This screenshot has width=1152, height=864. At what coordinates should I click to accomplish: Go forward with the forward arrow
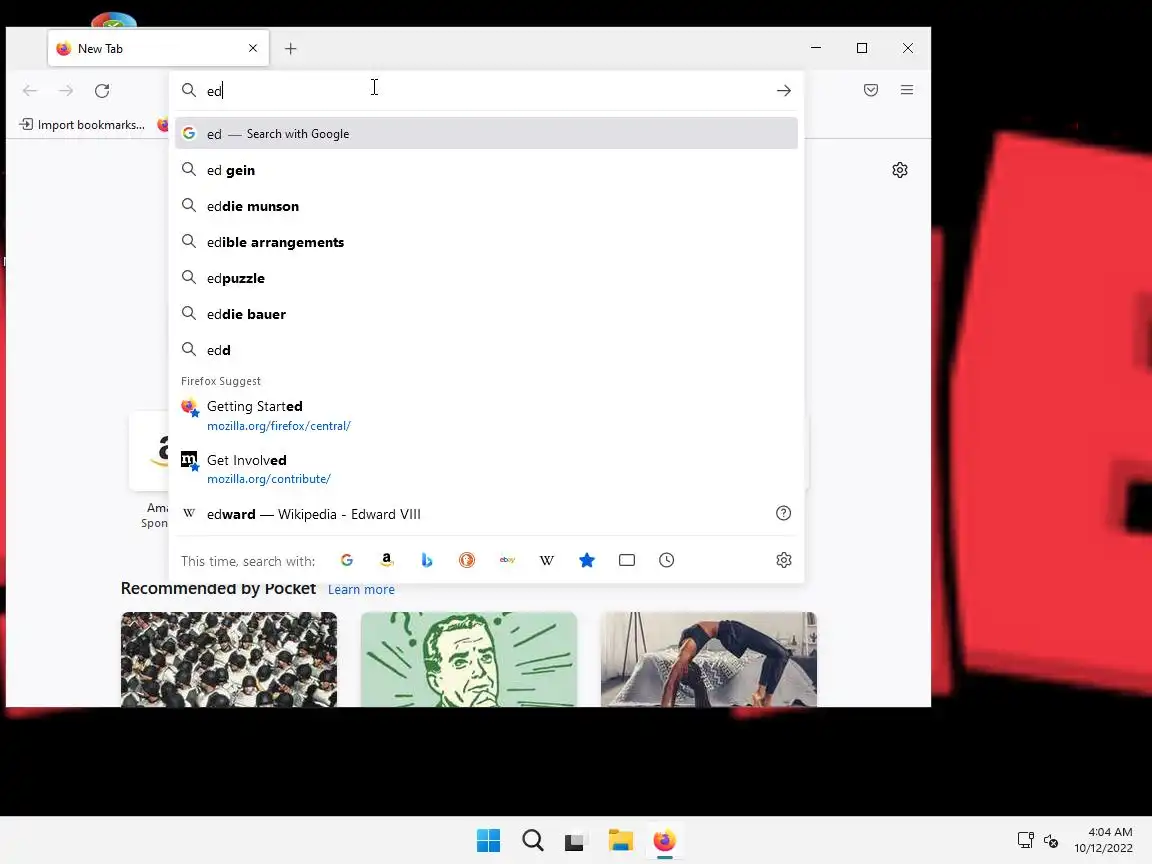[66, 90]
